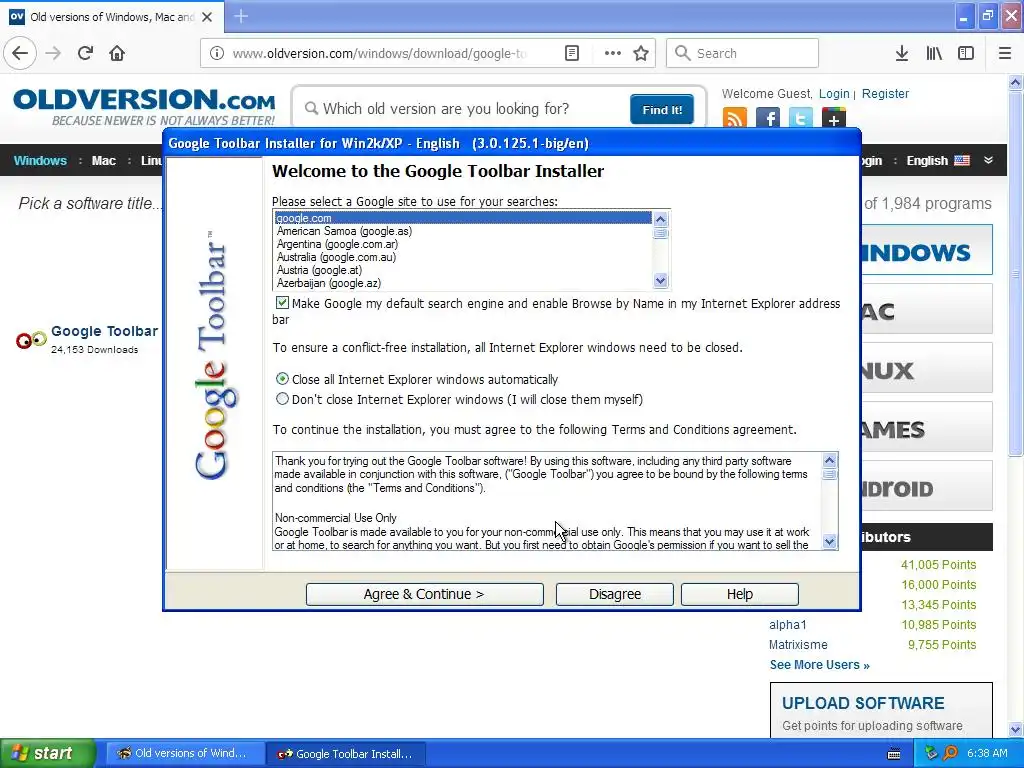The height and width of the screenshot is (768, 1024).
Task: Click Agree & Continue button
Action: [424, 594]
